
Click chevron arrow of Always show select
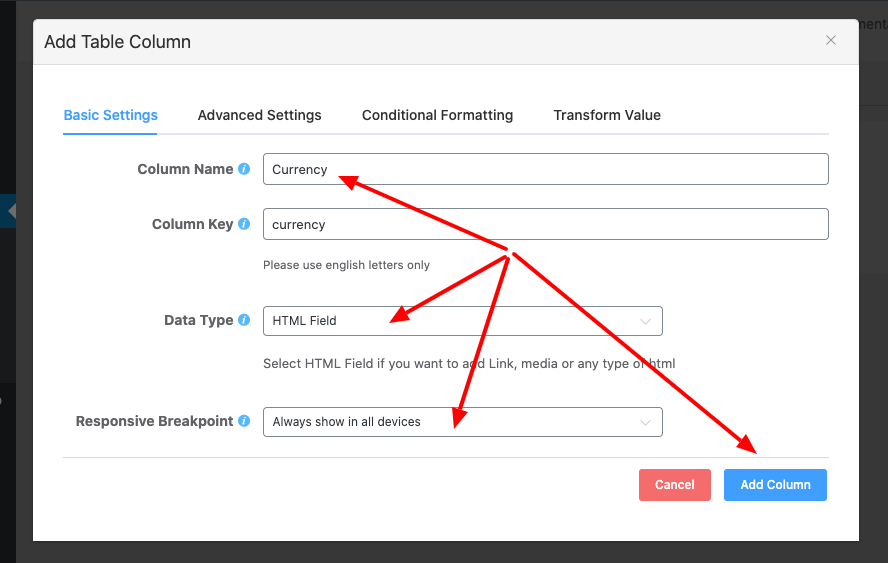pyautogui.click(x=645, y=422)
